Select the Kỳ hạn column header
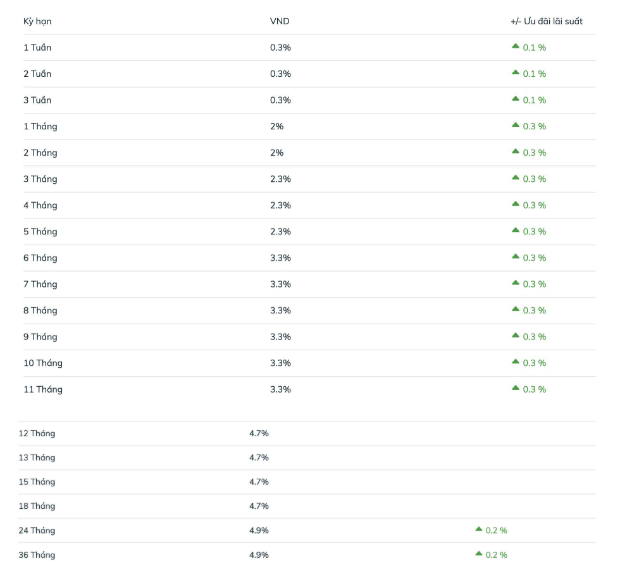 click(37, 21)
